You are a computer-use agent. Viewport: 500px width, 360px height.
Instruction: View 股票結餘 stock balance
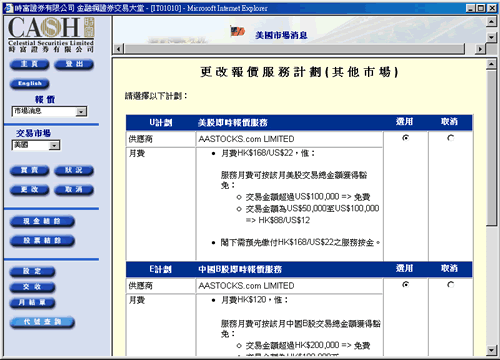click(42, 241)
